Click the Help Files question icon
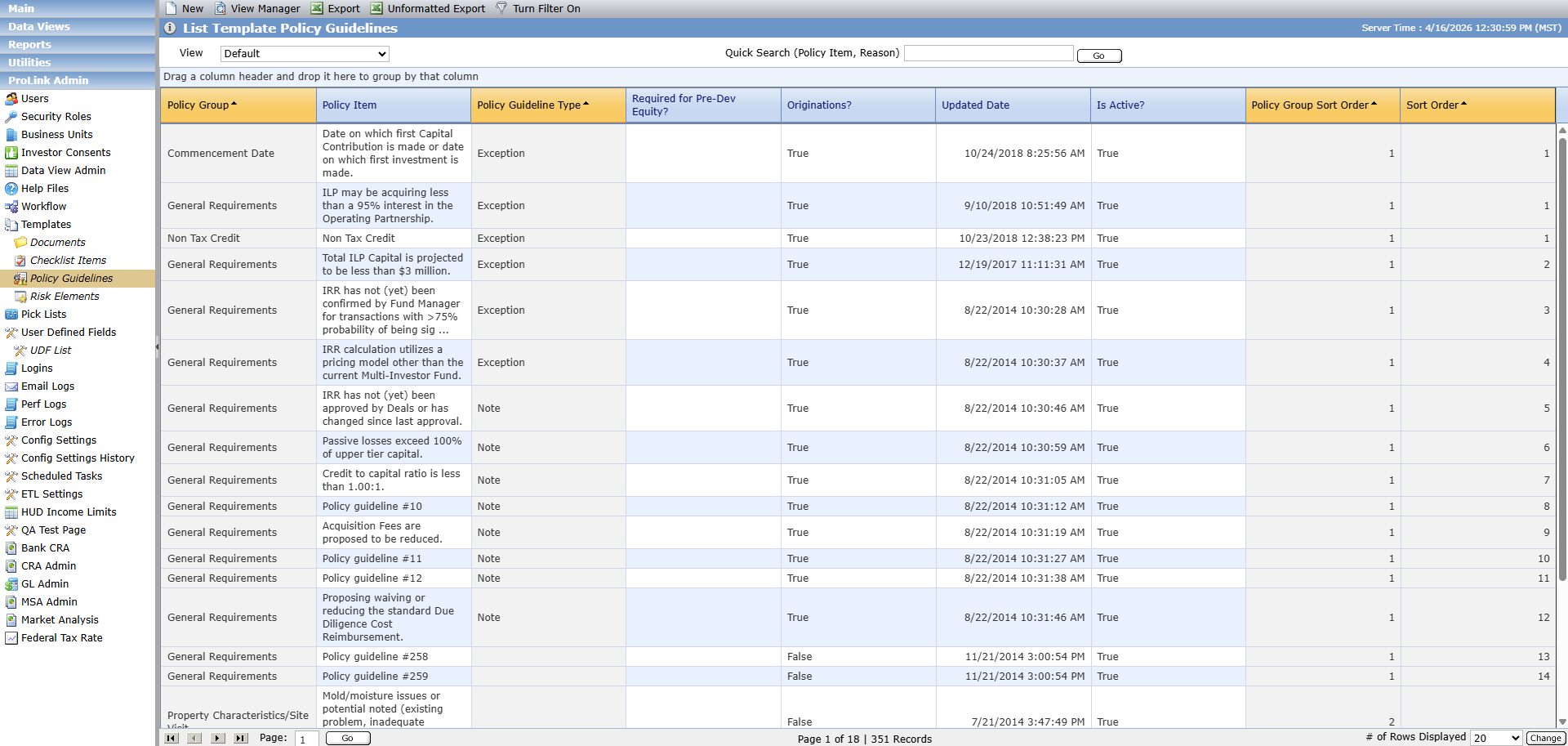This screenshot has width=1568, height=746. 11,189
